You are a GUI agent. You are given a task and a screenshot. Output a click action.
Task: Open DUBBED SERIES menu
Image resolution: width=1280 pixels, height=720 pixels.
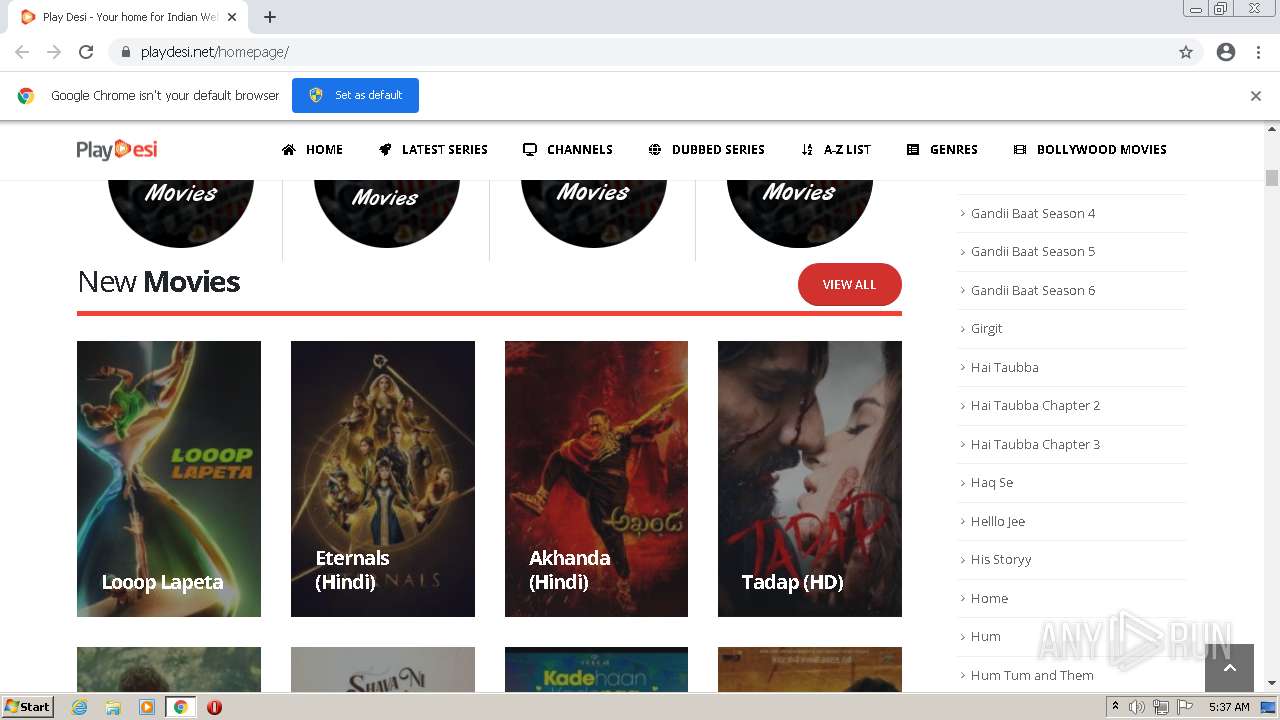tap(707, 149)
